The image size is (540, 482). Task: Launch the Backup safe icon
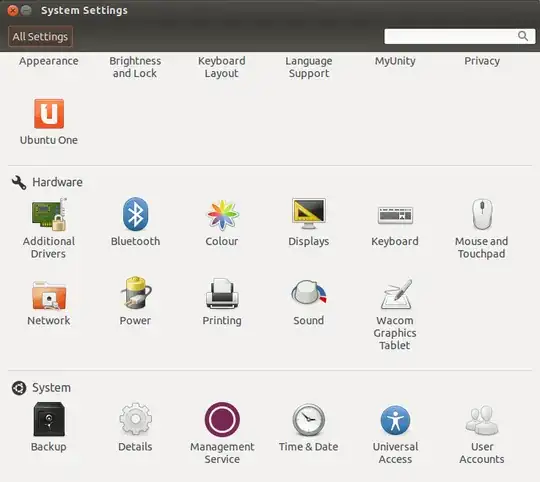tap(49, 419)
